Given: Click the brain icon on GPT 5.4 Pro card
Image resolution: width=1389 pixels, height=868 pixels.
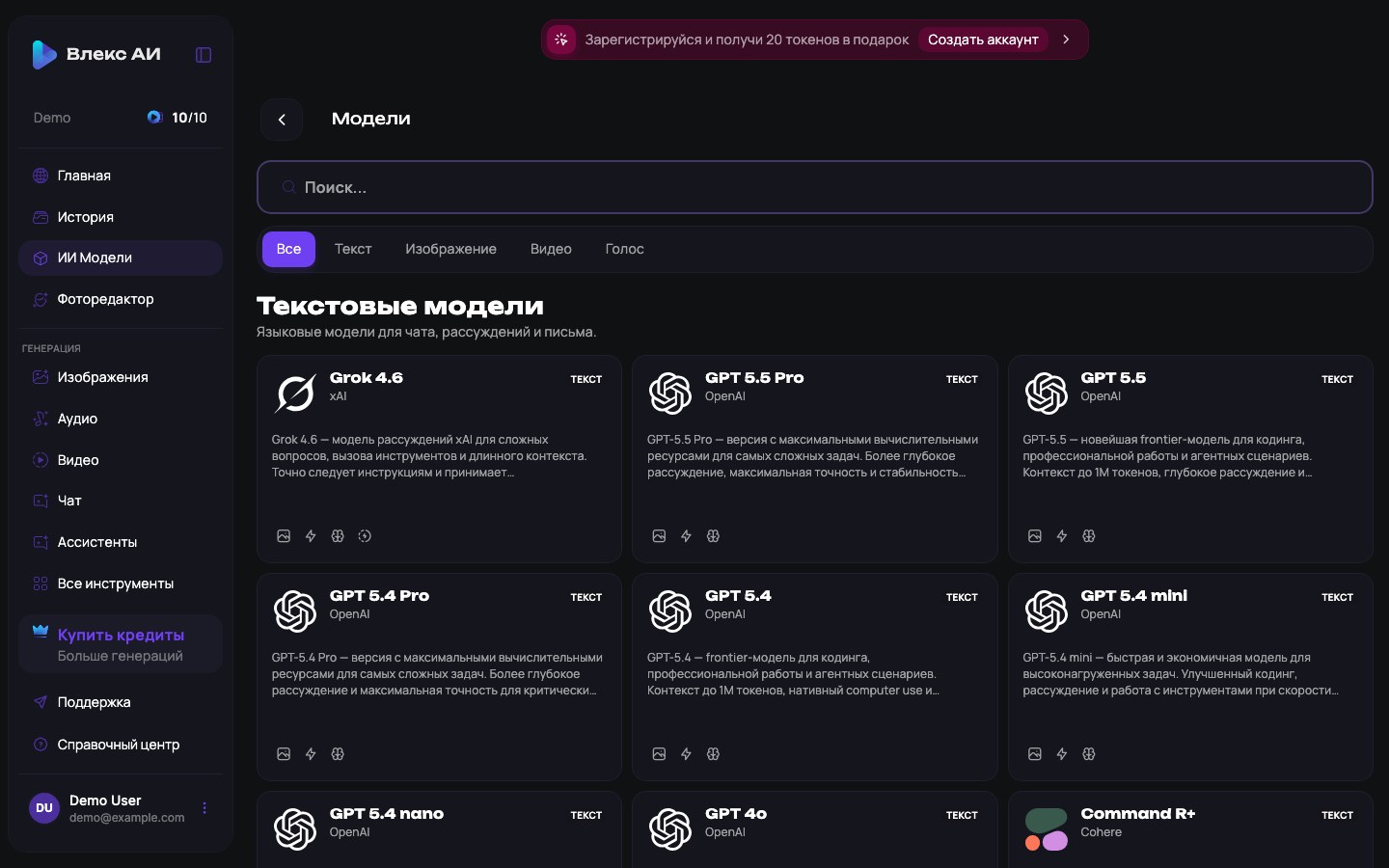Looking at the screenshot, I should click(338, 754).
